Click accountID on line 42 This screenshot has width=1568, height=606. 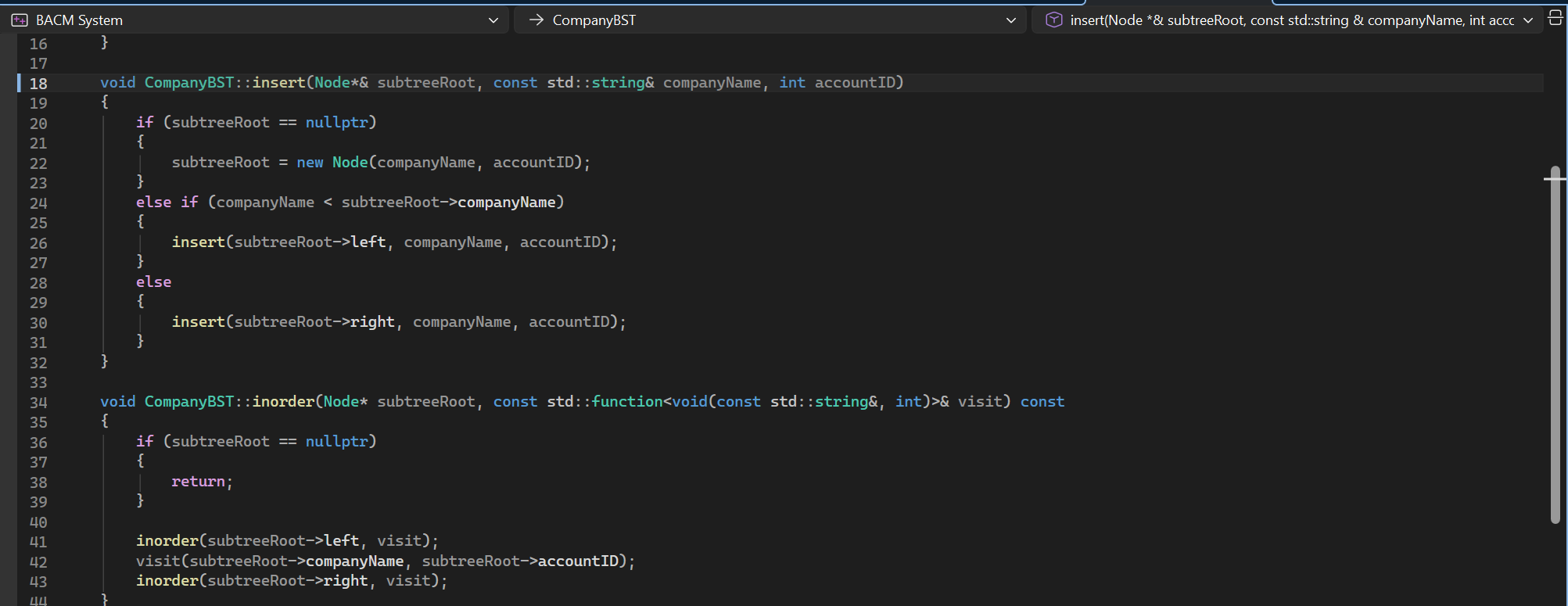(578, 561)
